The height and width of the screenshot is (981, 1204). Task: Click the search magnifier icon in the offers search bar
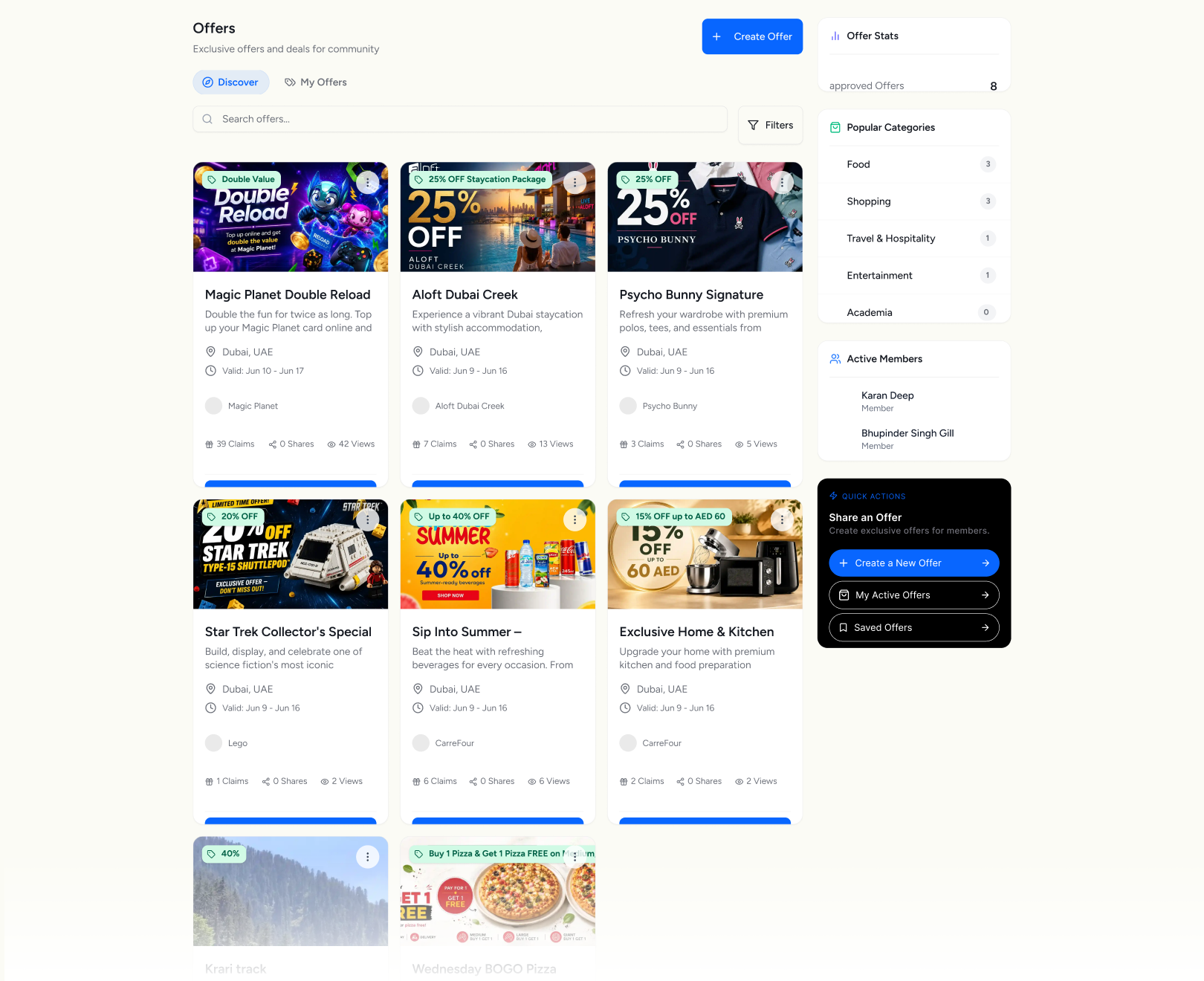click(x=207, y=119)
